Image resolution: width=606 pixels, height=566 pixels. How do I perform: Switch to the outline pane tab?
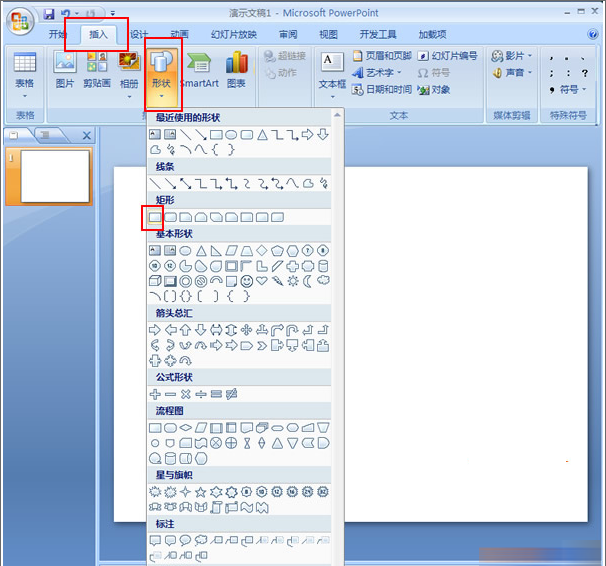tap(46, 135)
